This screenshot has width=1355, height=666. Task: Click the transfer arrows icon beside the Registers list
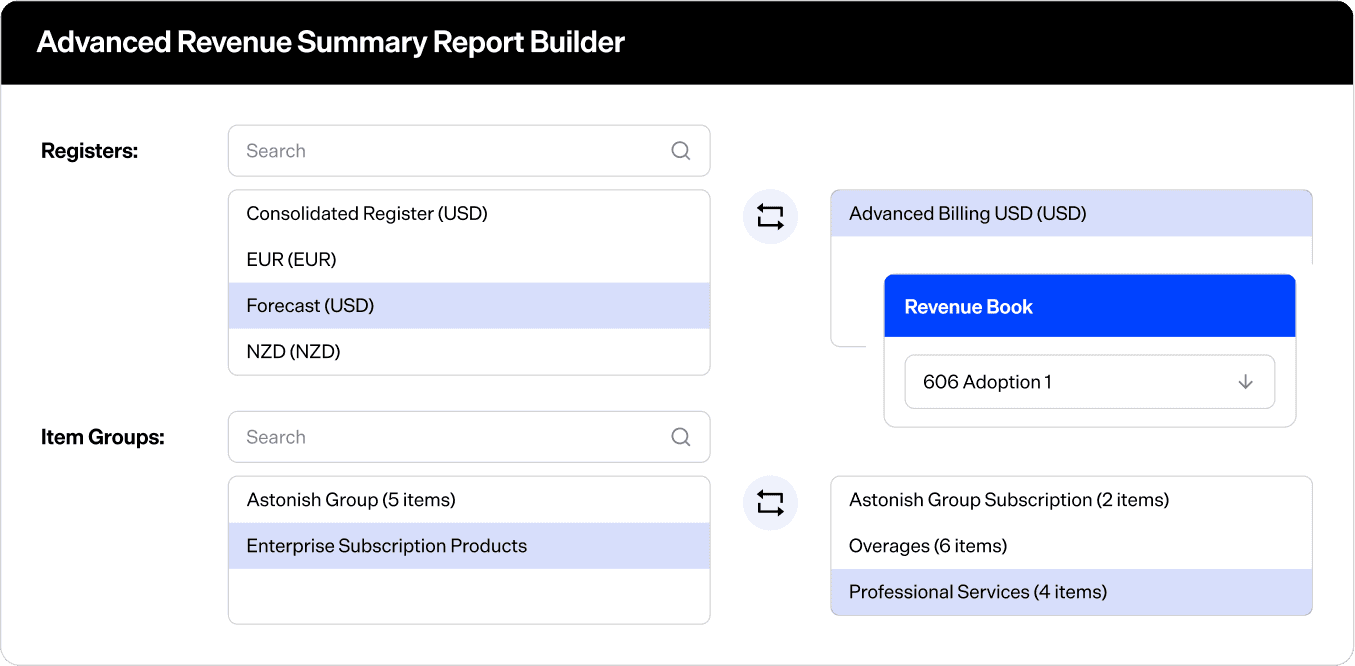click(770, 216)
